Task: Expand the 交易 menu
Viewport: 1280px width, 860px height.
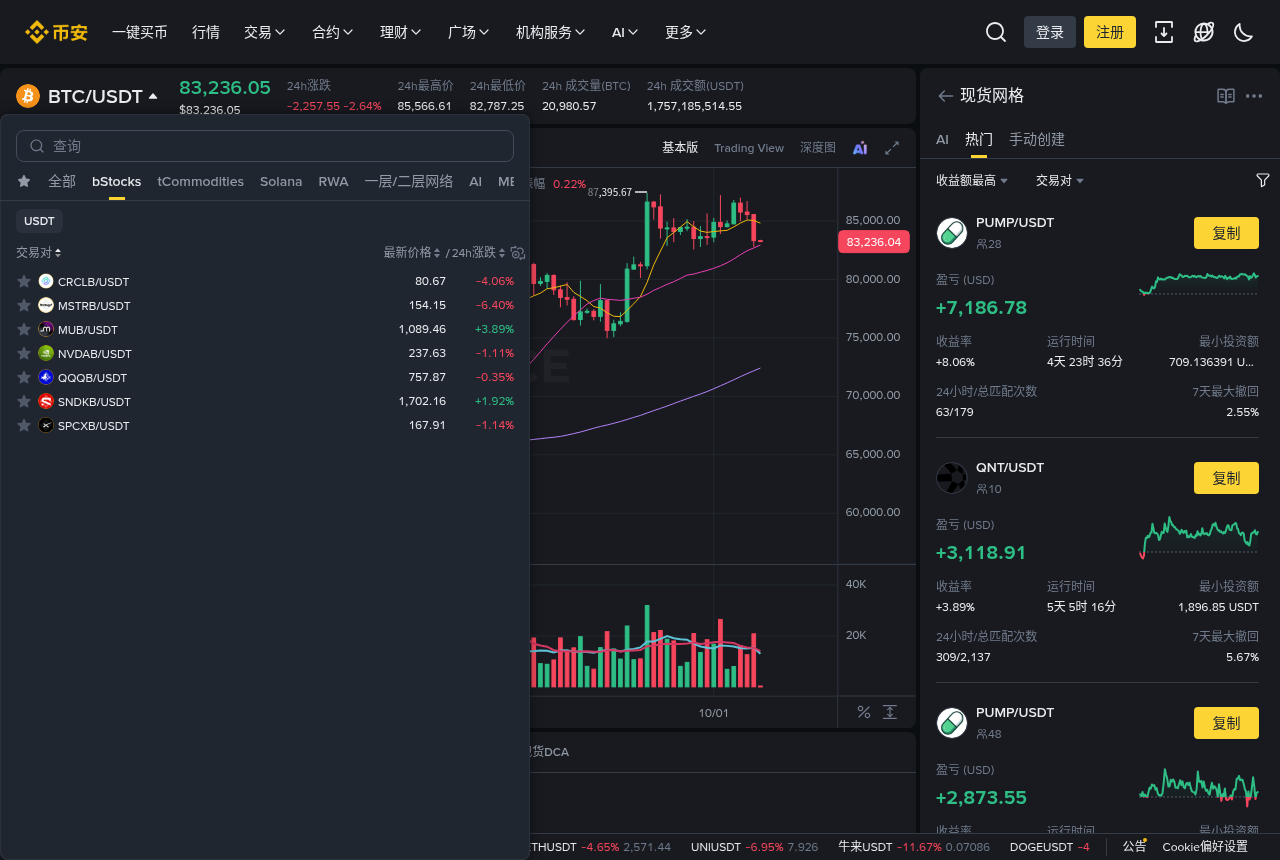Action: [x=265, y=32]
